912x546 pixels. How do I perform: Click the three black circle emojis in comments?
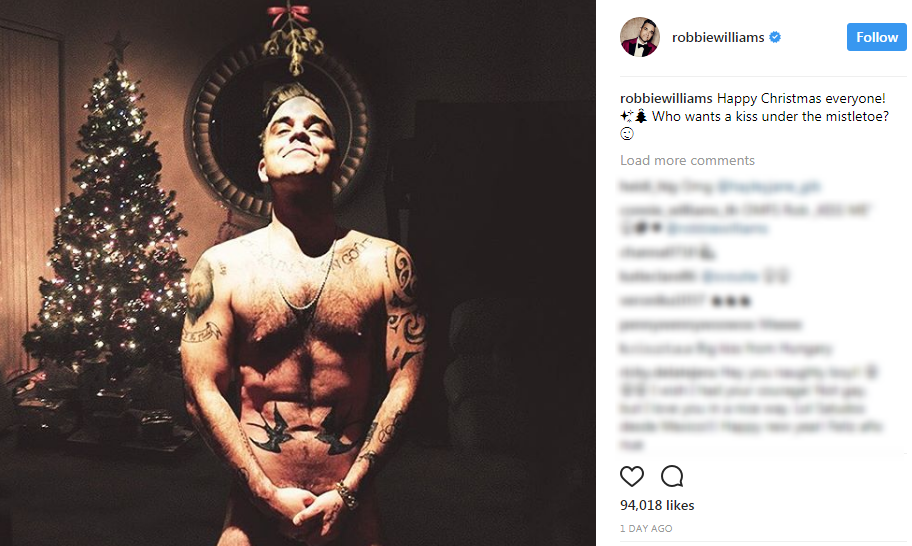[x=732, y=301]
